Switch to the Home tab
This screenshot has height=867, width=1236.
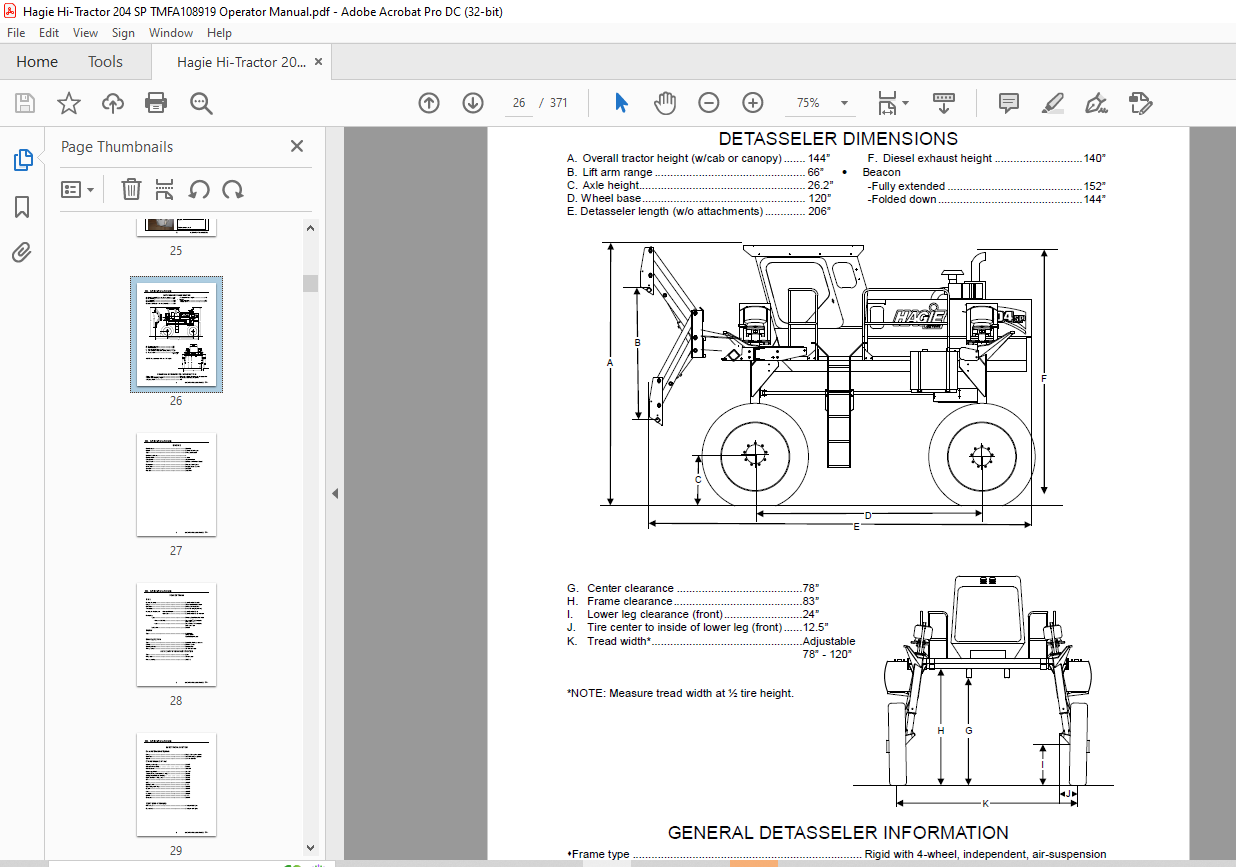(x=37, y=62)
